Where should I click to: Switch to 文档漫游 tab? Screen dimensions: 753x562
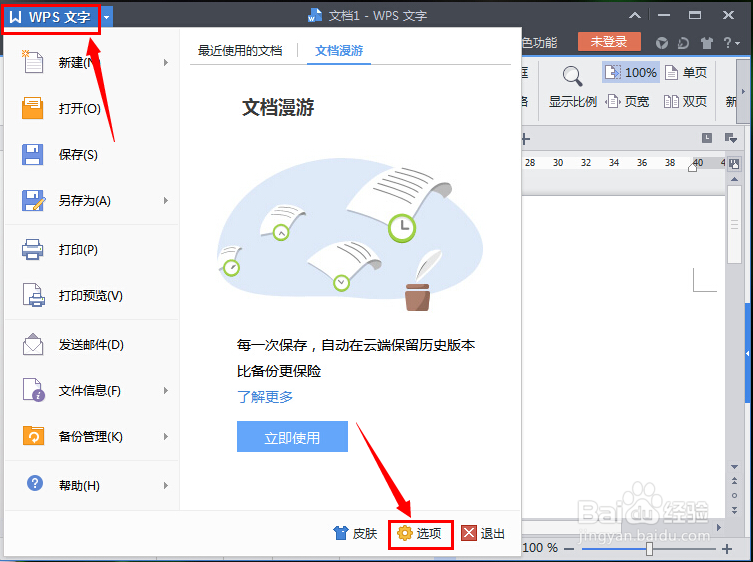coord(339,50)
